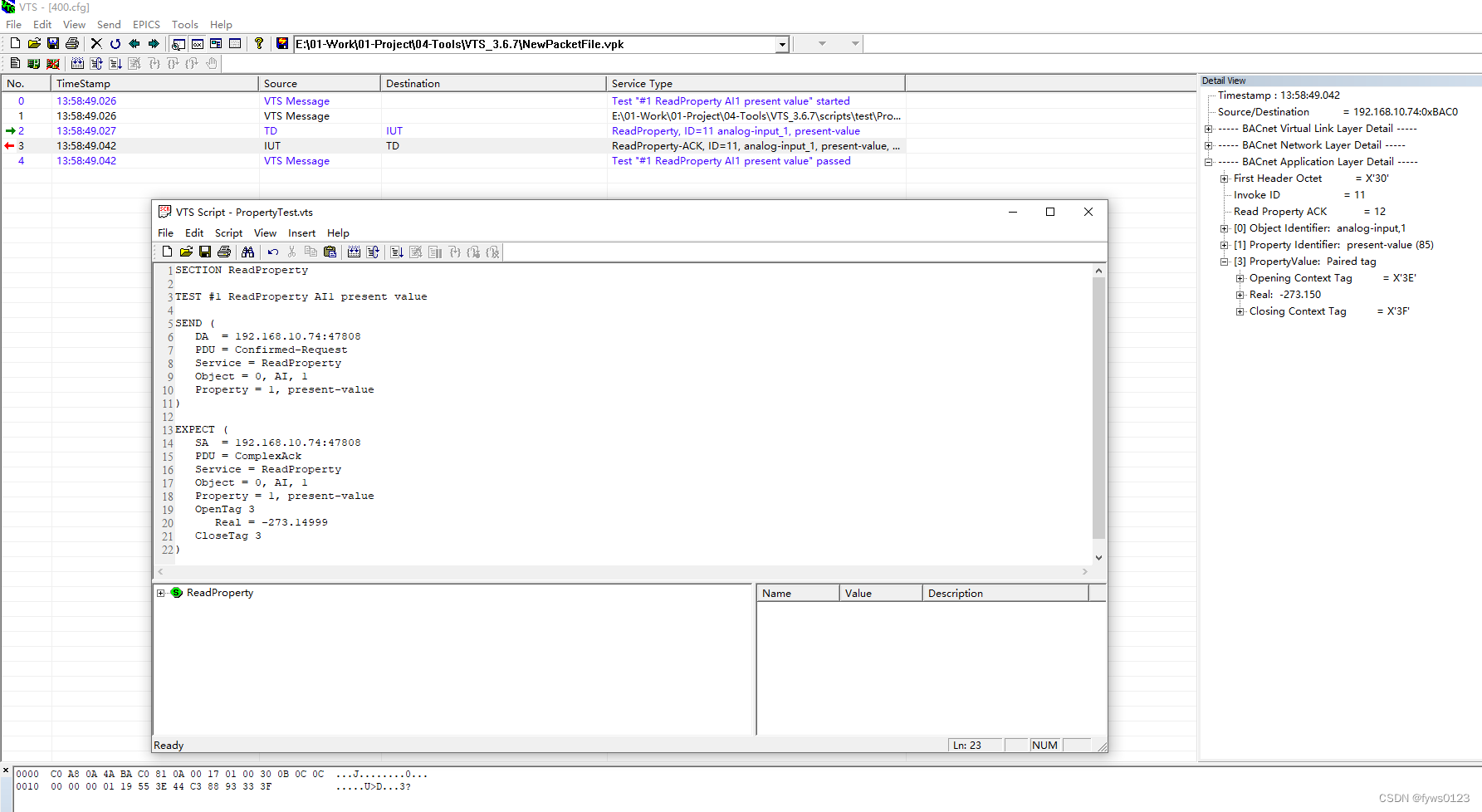Expand the Opening Context Tag node

(1240, 278)
